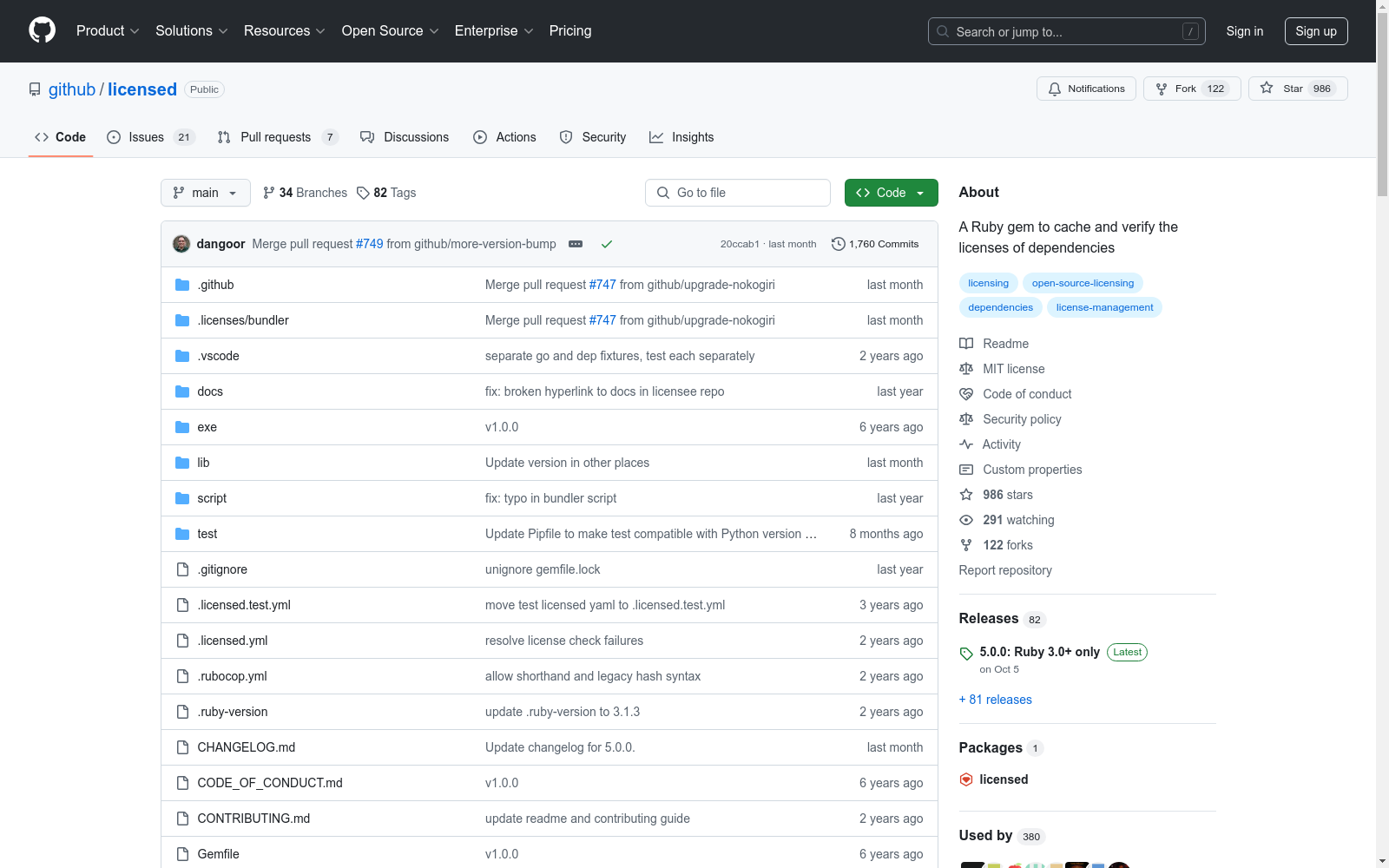Click the exe folder icon

[182, 427]
